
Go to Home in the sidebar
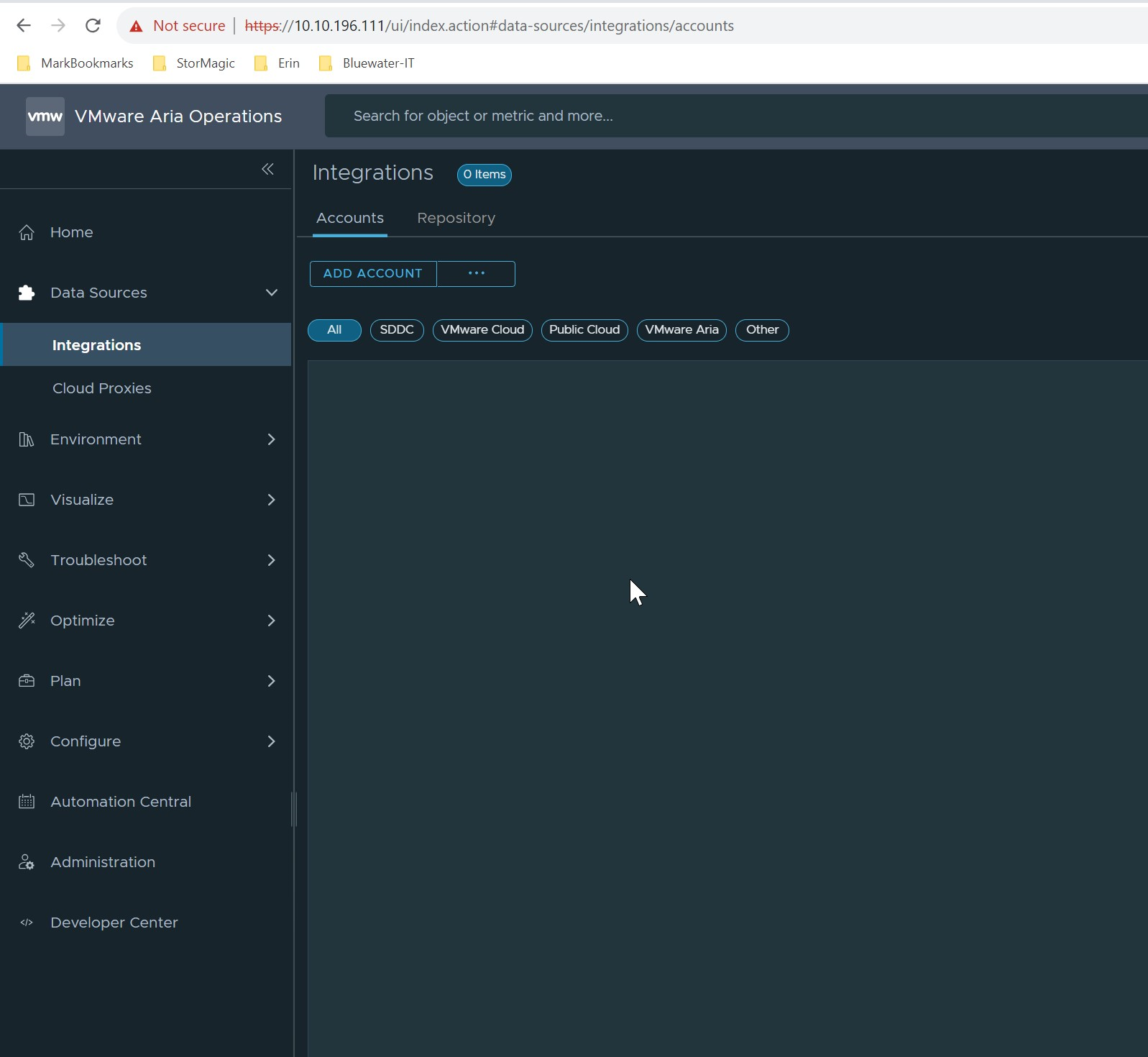tap(72, 232)
